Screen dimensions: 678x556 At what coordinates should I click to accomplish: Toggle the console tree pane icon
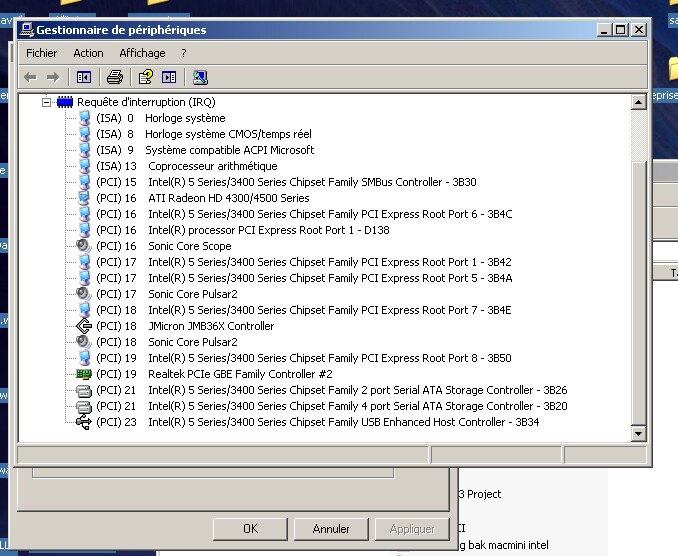point(83,77)
